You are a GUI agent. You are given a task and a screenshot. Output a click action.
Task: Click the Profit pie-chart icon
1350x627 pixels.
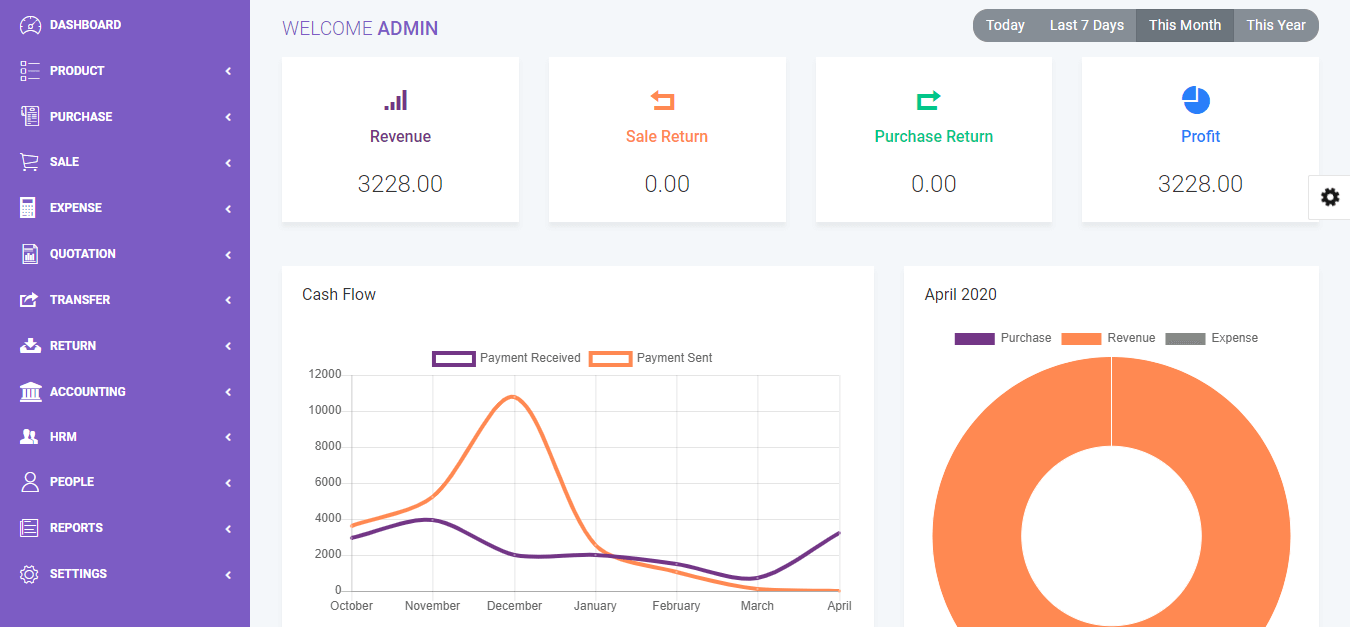(1196, 100)
